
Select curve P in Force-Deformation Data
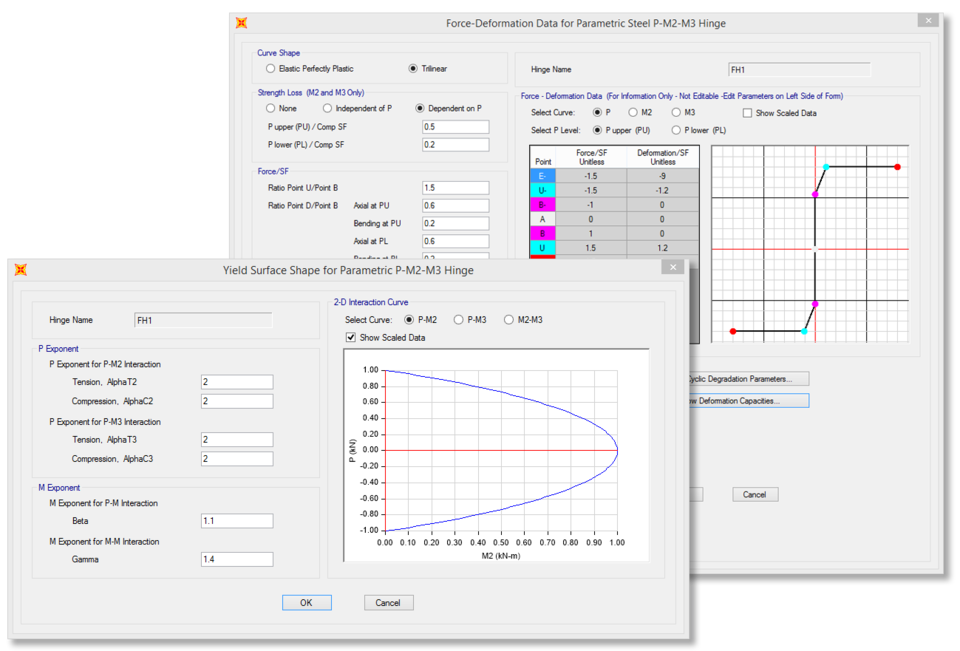pyautogui.click(x=598, y=113)
